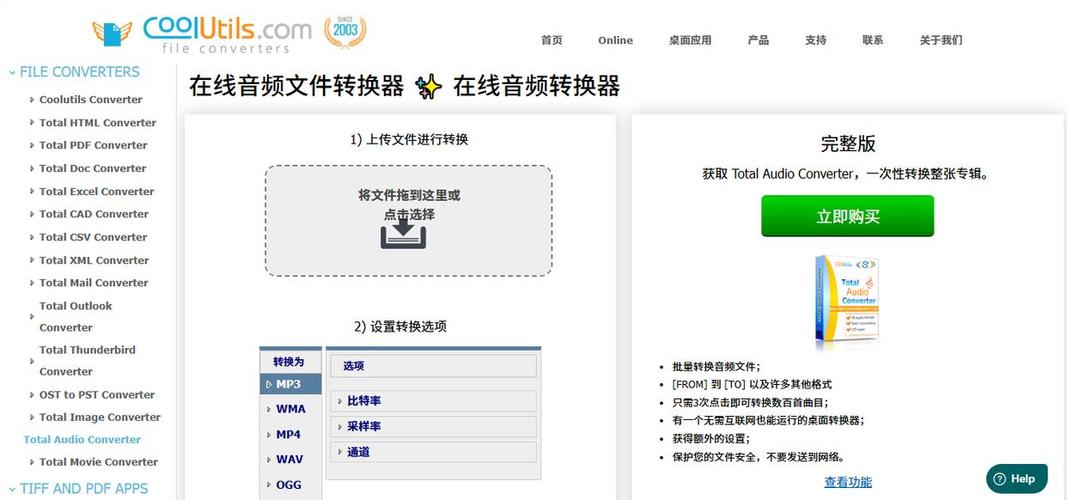Click the CoolUtils winged file logo icon

coord(112,33)
